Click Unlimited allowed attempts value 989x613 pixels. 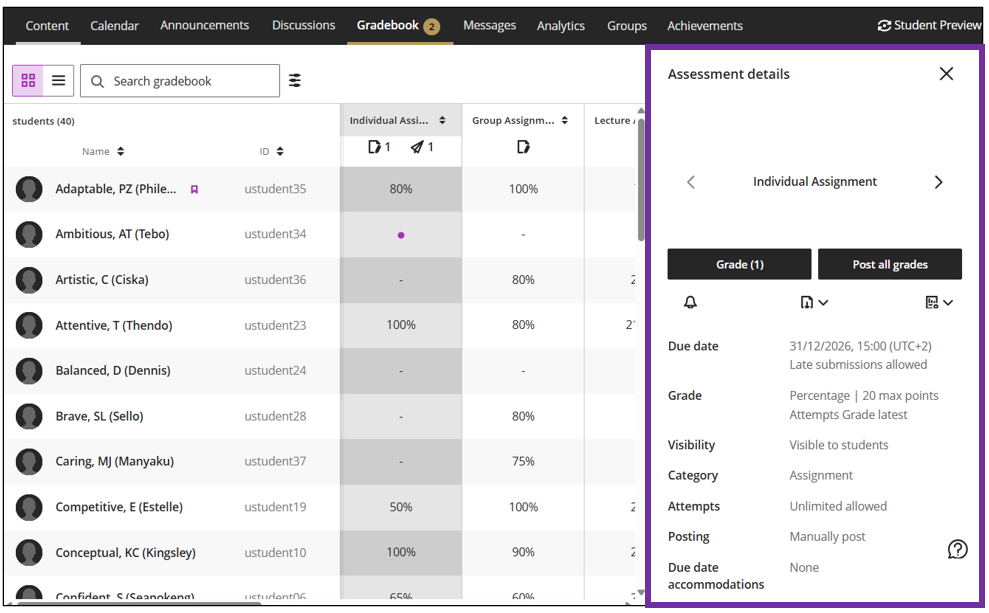coord(838,506)
